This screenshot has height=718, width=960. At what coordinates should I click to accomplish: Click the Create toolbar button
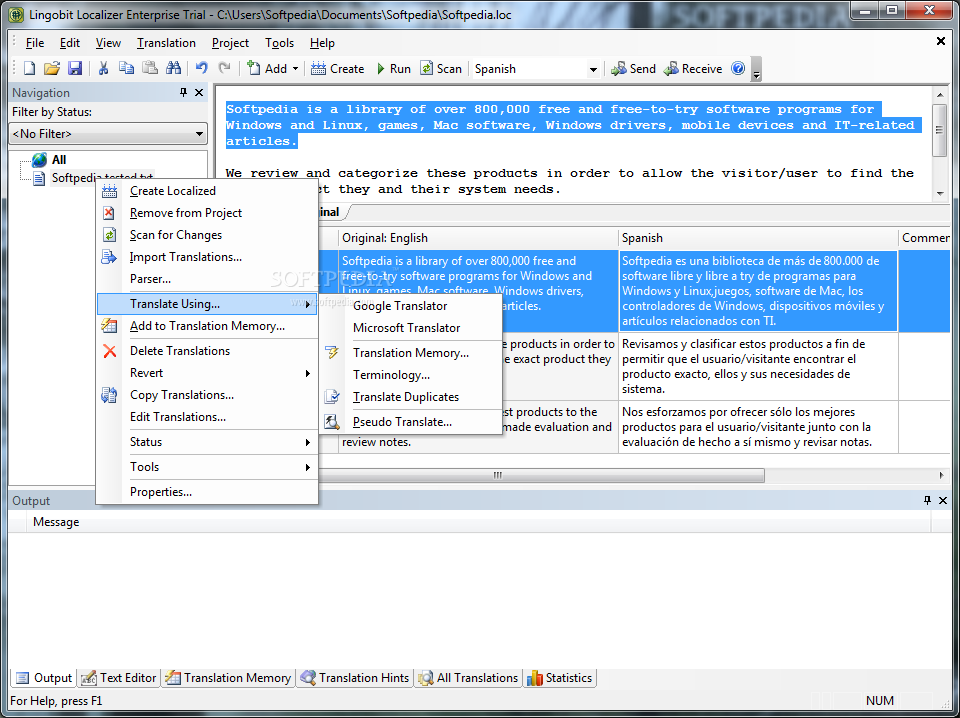[x=337, y=69]
